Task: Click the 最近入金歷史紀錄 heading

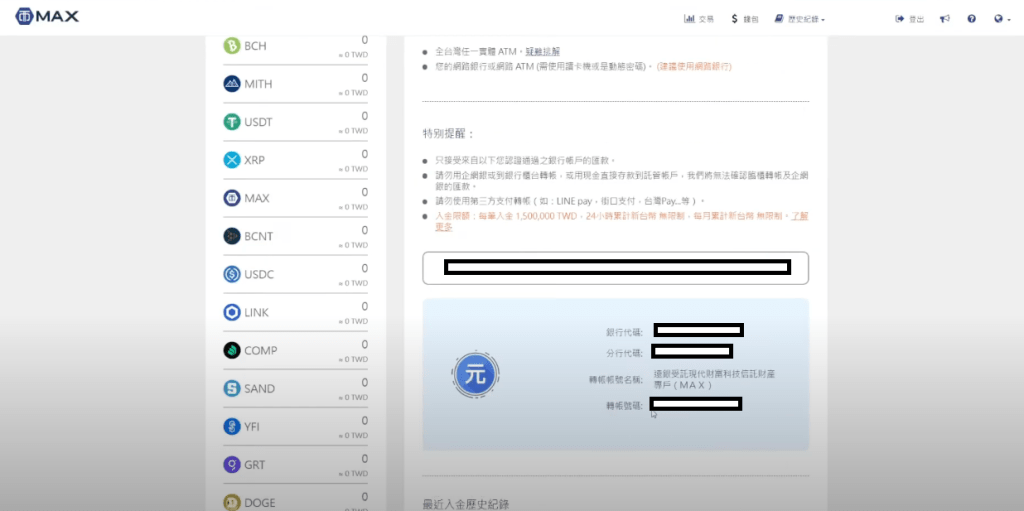Action: point(466,504)
